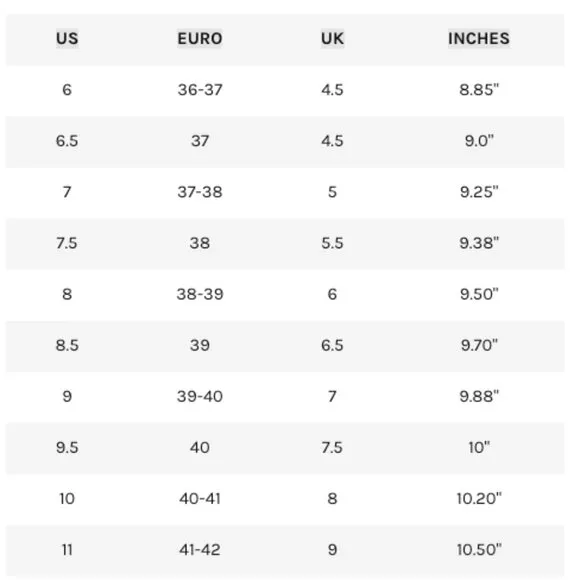This screenshot has width=580, height=580.
Task: Select US size 11 cell
Action: [67, 549]
